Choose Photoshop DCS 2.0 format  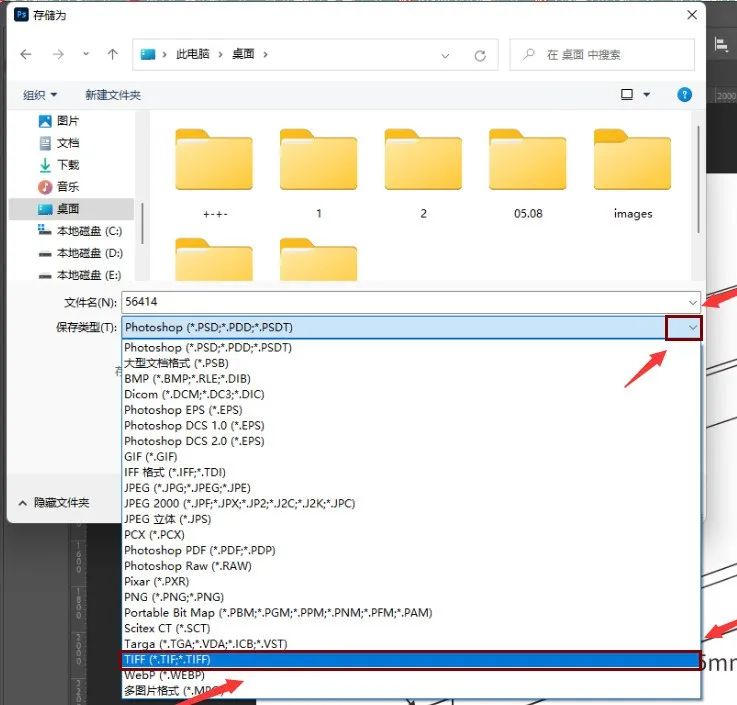[x=411, y=441]
